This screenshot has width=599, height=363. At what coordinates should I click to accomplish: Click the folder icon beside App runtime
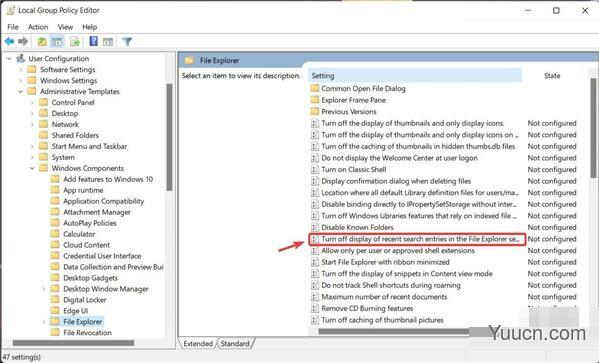[x=55, y=190]
